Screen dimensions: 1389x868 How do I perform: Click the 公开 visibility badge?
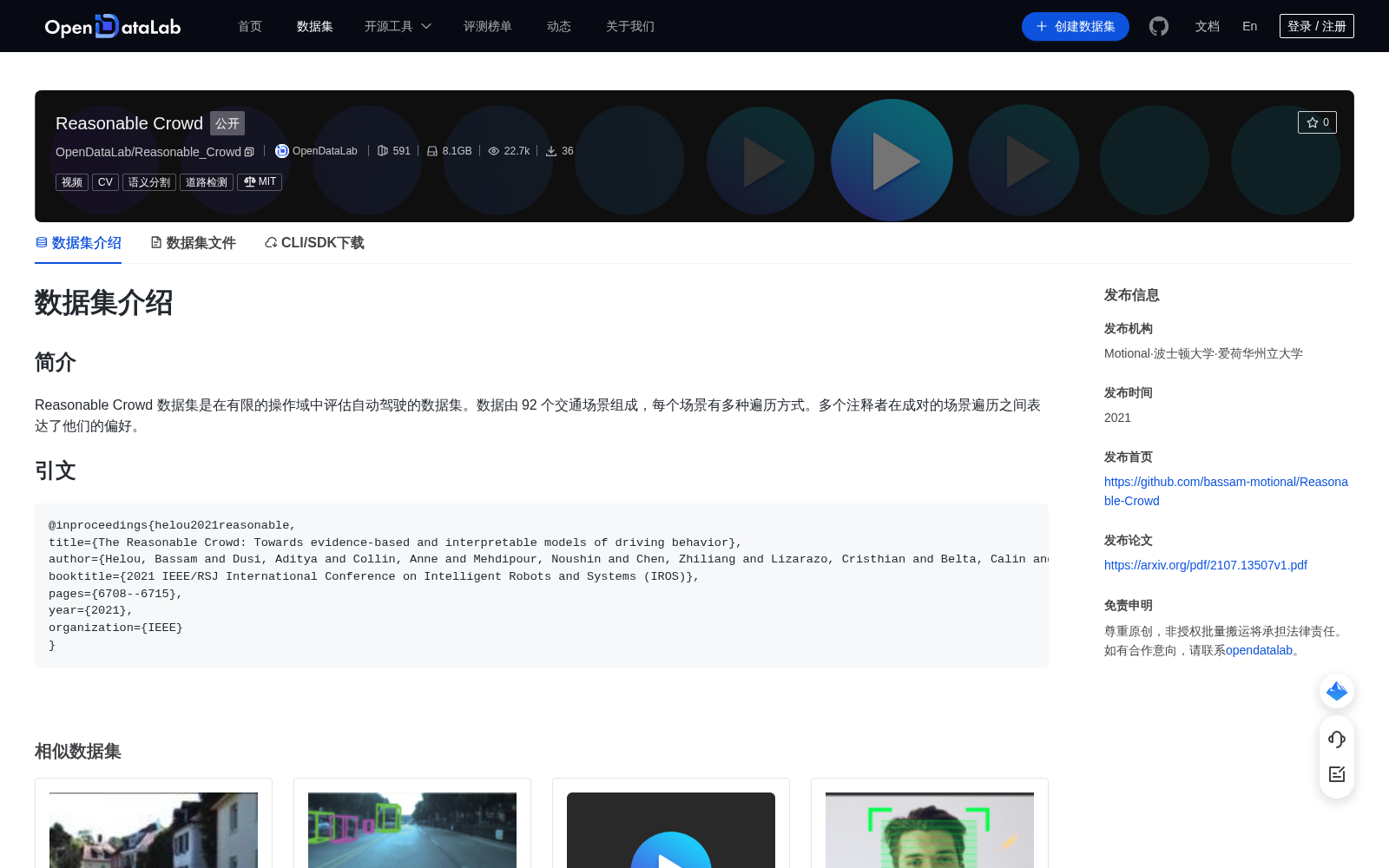click(x=227, y=123)
